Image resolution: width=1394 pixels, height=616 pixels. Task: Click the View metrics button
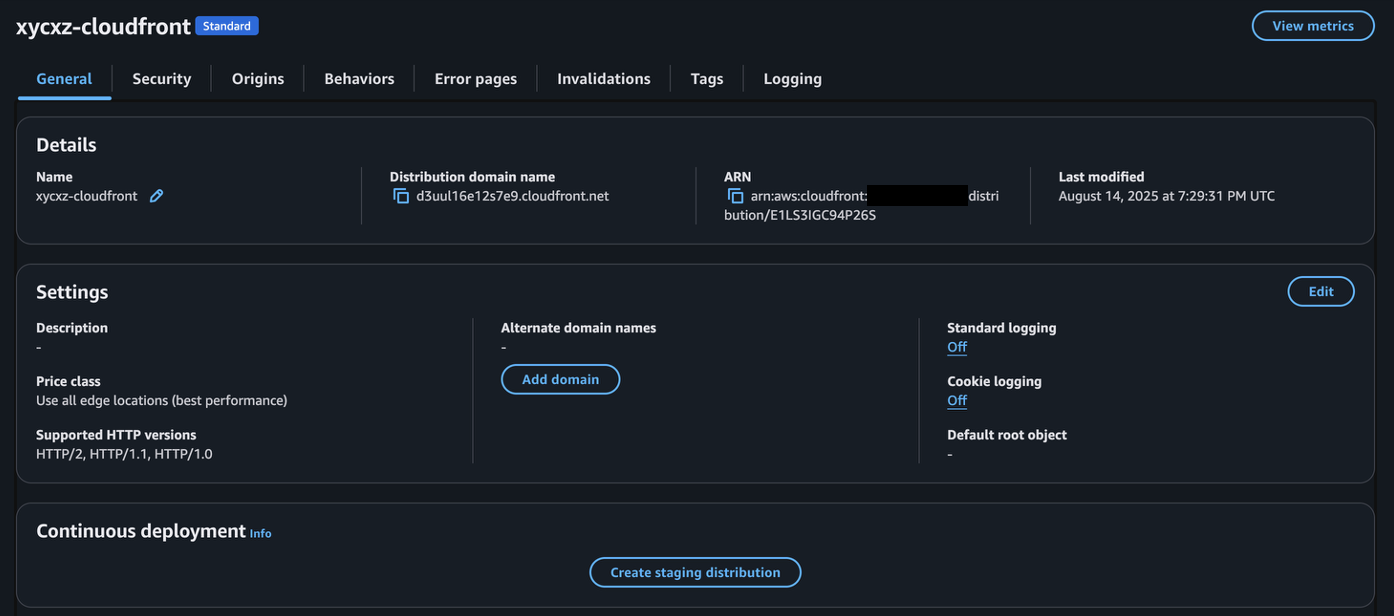[1312, 26]
